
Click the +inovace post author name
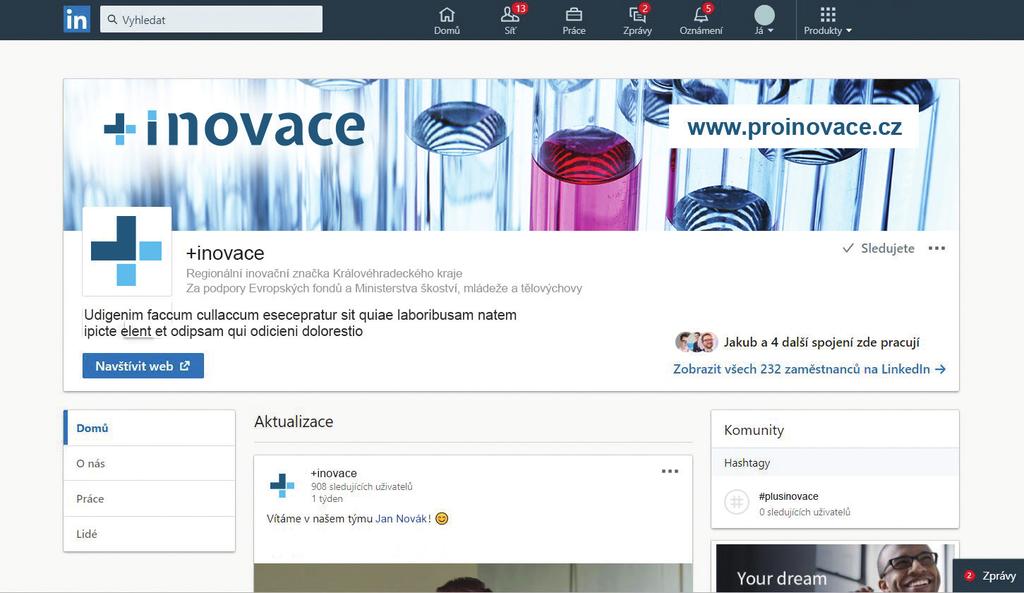(334, 473)
